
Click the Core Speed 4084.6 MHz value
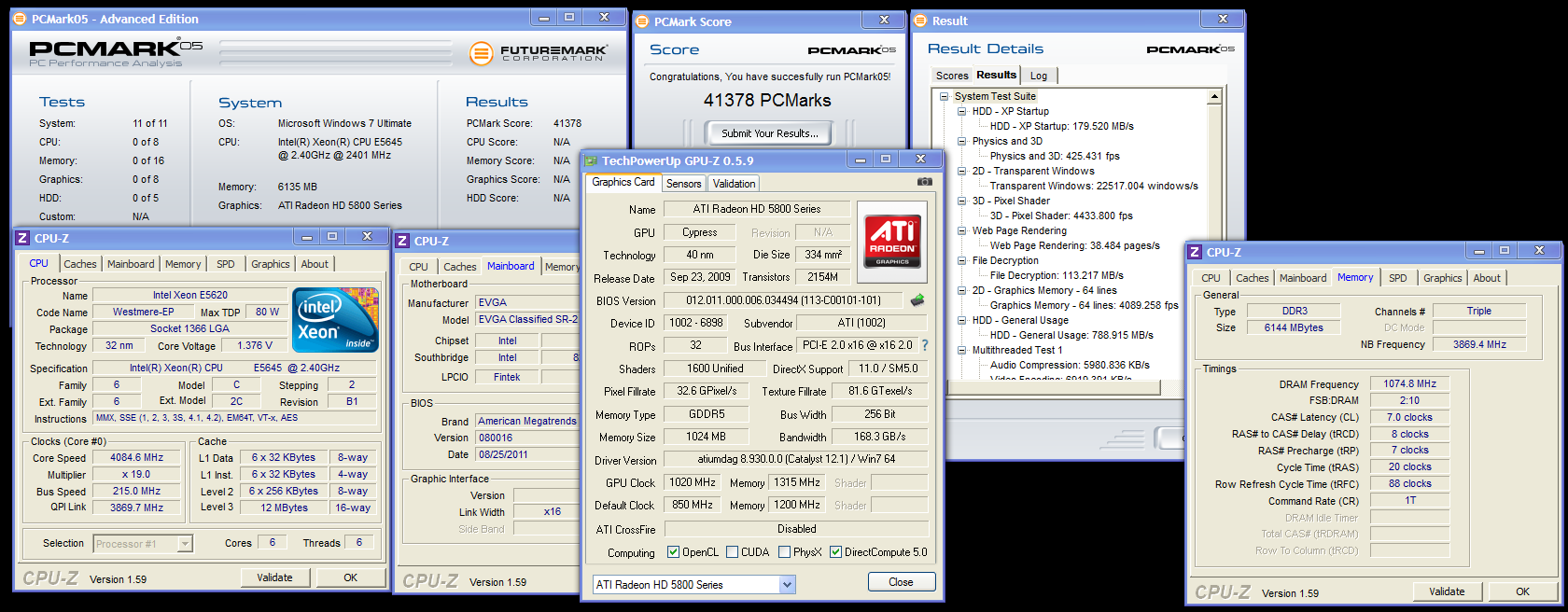coord(136,458)
